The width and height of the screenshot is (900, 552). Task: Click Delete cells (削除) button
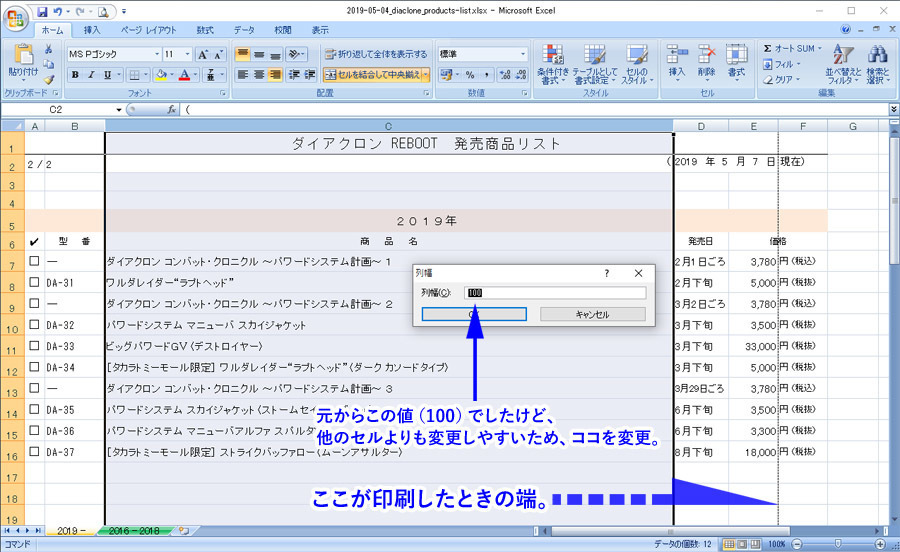[707, 62]
